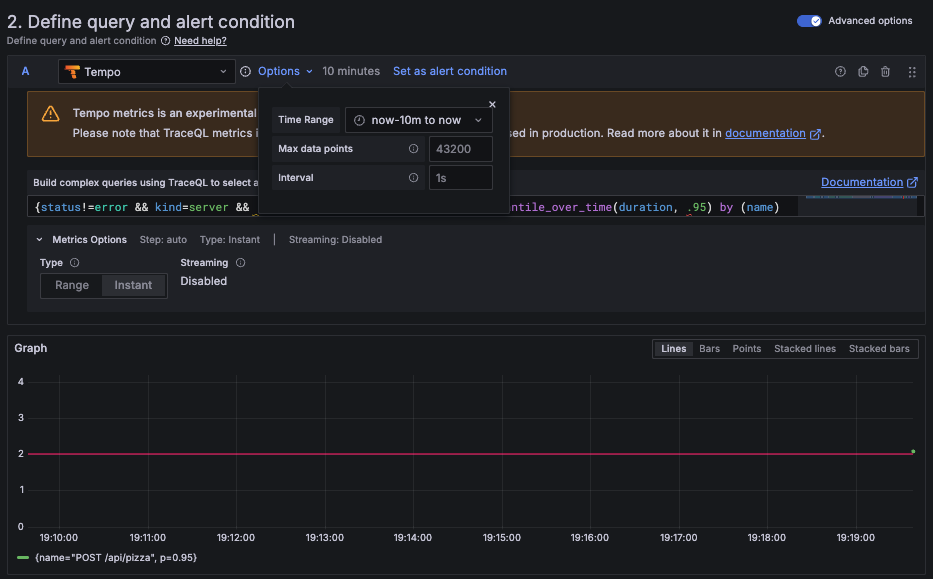933x579 pixels.
Task: Open the Tempo data source selector
Action: click(145, 71)
